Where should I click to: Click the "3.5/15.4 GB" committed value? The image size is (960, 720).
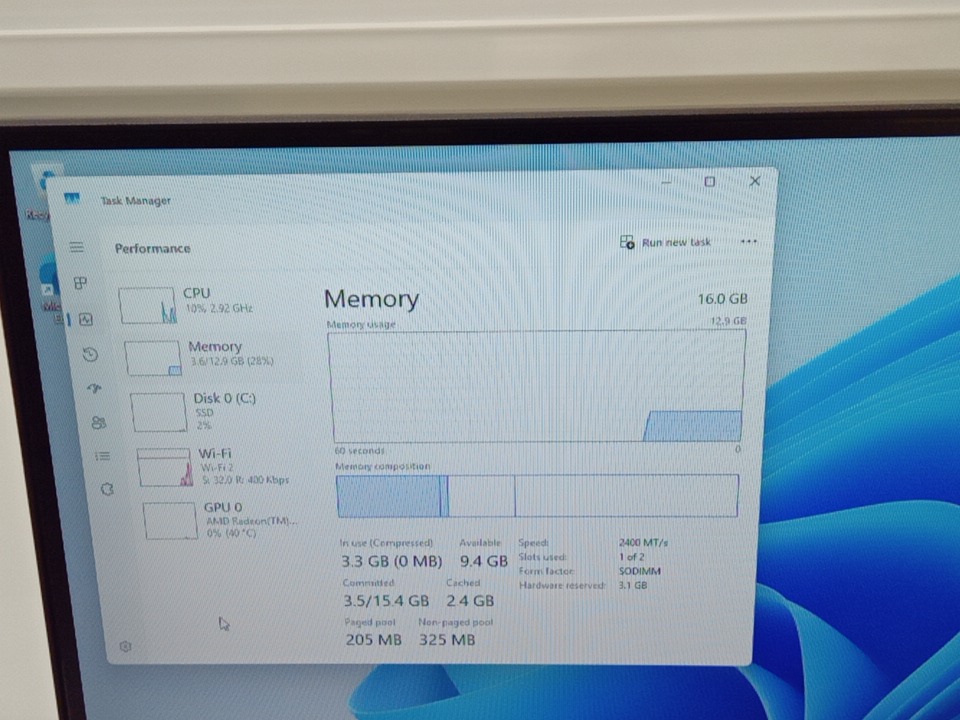point(386,601)
